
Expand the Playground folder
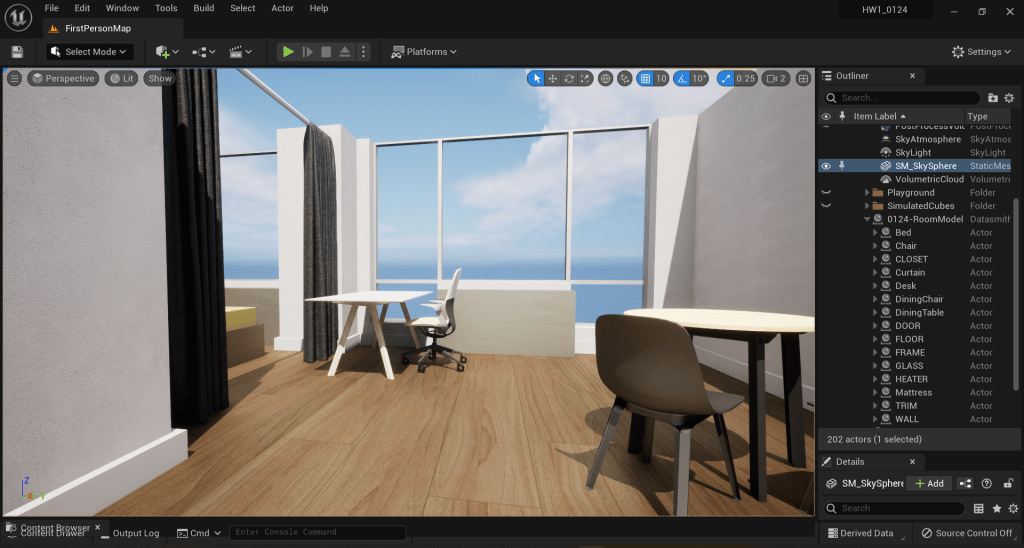(866, 193)
